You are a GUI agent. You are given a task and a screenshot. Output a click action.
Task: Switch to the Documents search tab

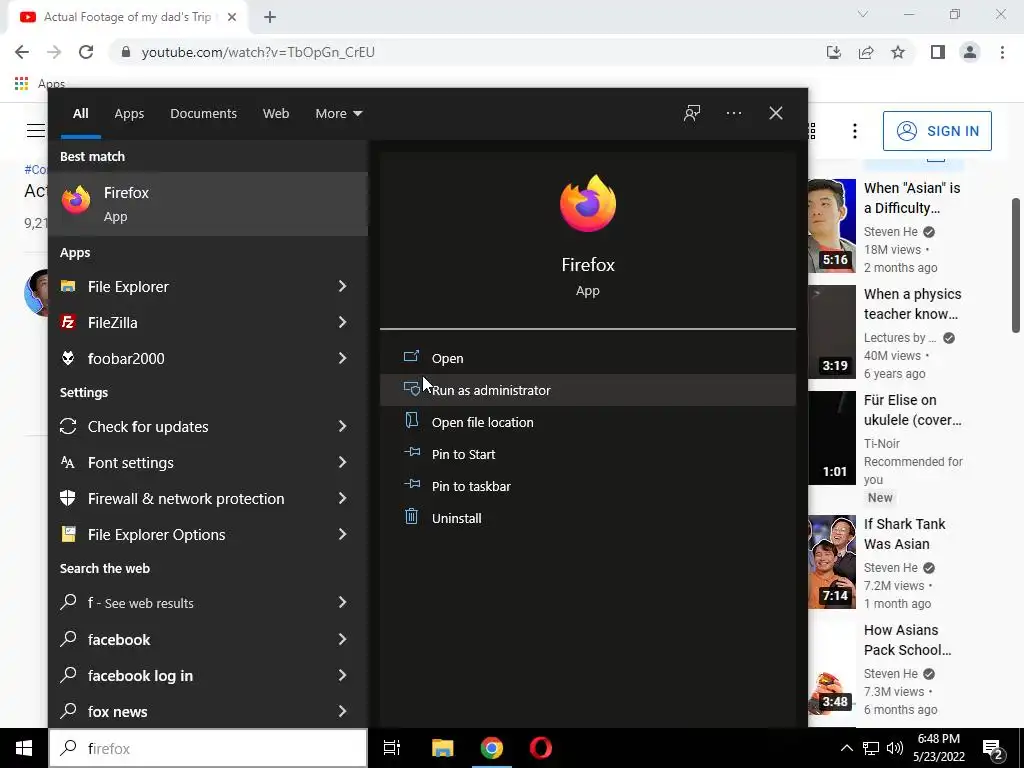point(203,114)
